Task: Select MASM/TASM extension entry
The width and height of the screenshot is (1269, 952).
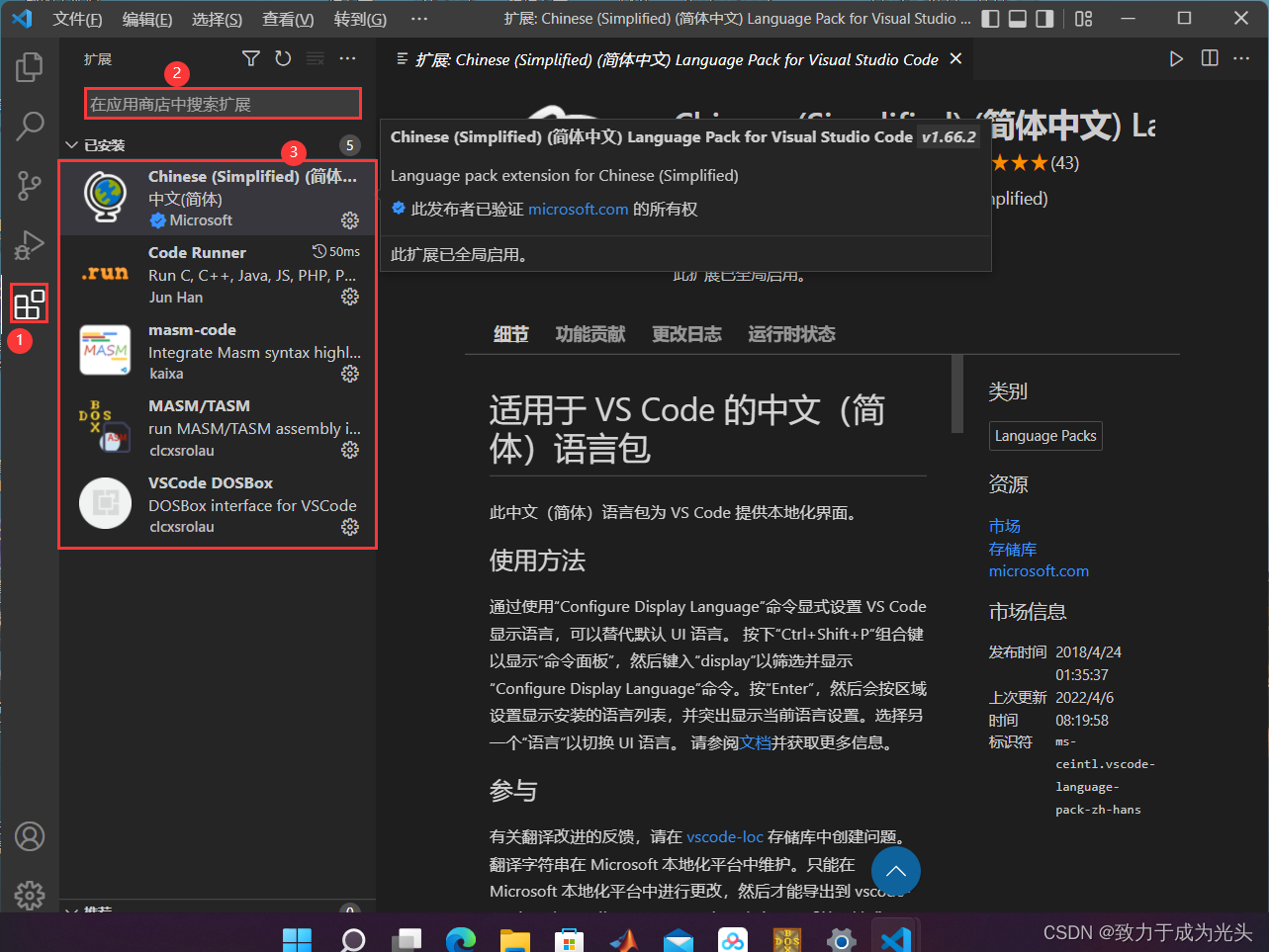Action: pos(218,427)
